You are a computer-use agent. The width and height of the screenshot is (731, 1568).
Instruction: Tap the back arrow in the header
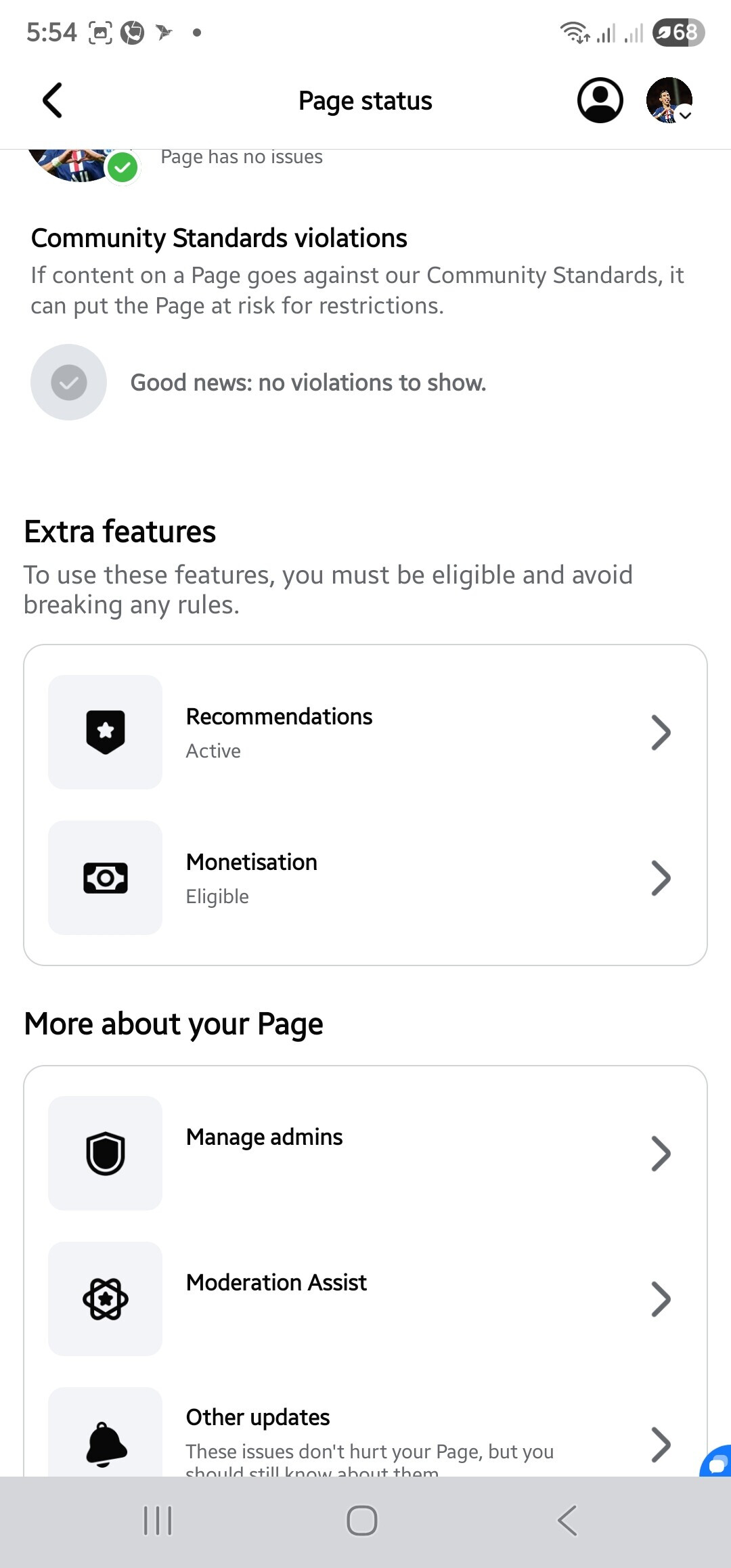(x=53, y=101)
